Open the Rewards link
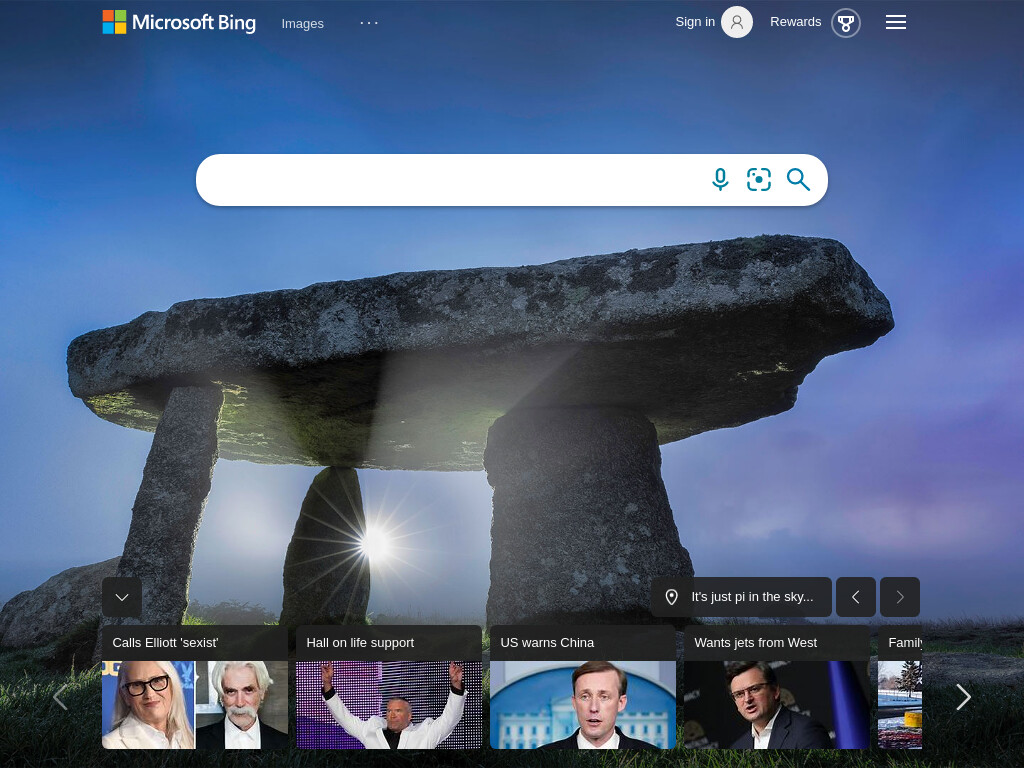Viewport: 1024px width, 768px height. click(x=795, y=22)
